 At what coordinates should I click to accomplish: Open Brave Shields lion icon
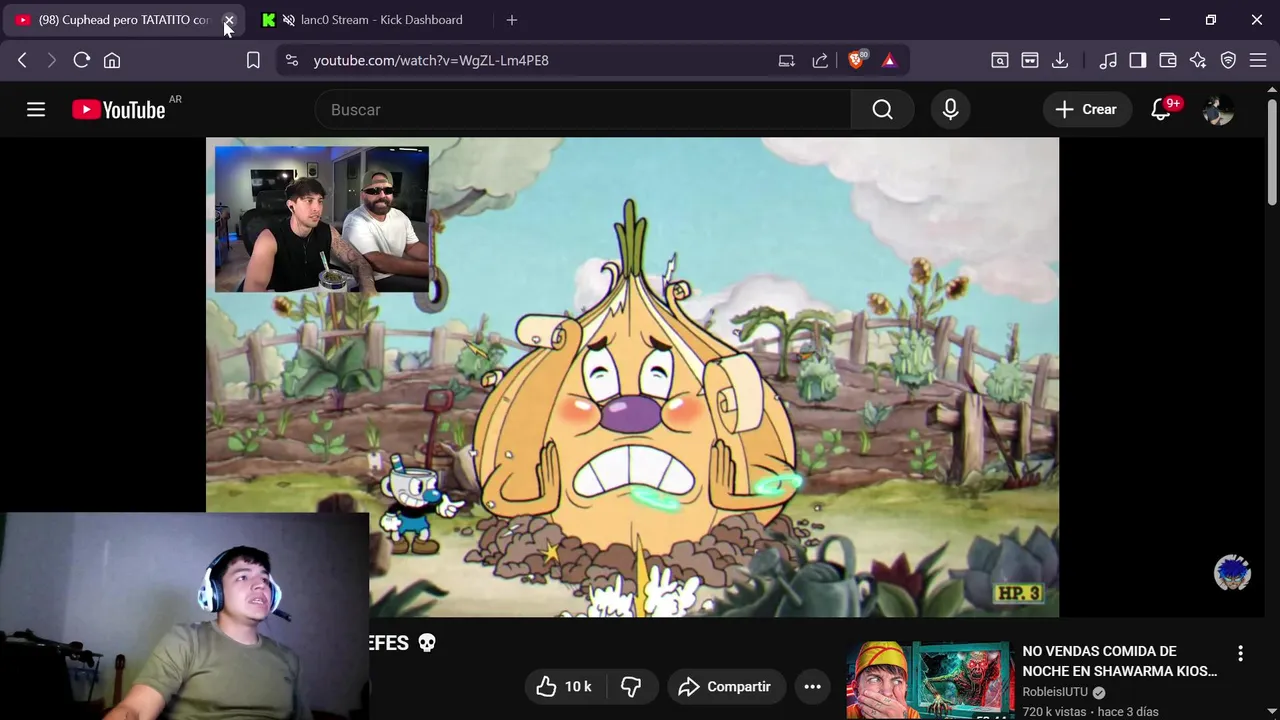tap(856, 59)
